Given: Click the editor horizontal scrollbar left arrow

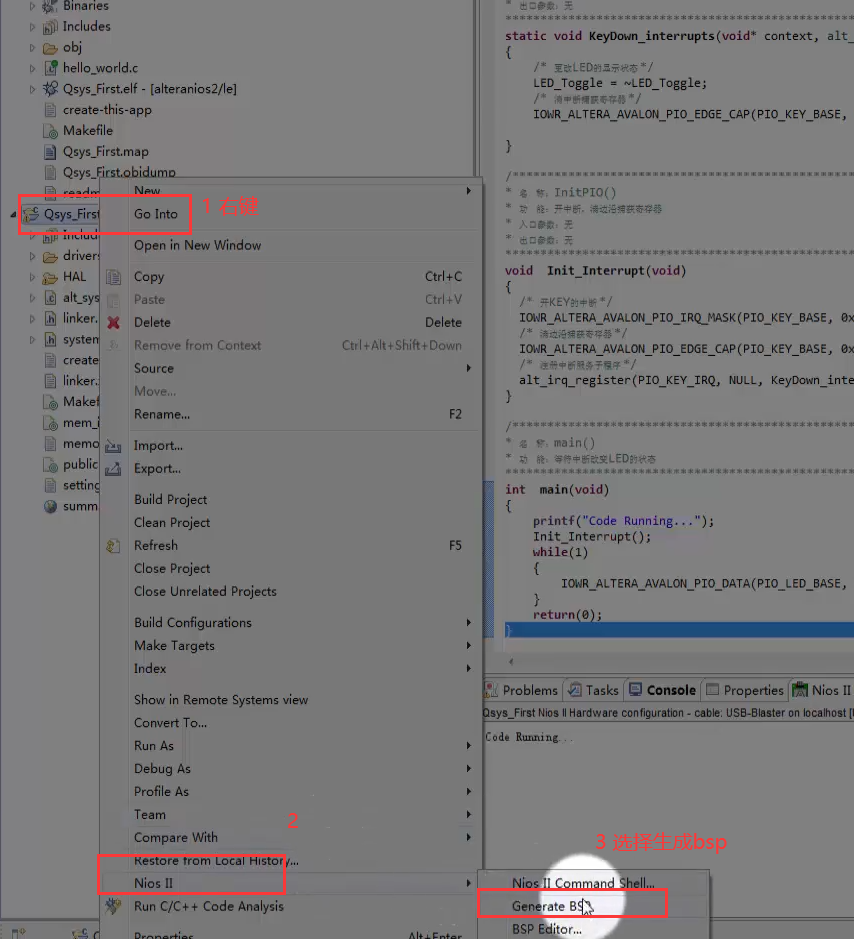Looking at the screenshot, I should click(511, 662).
